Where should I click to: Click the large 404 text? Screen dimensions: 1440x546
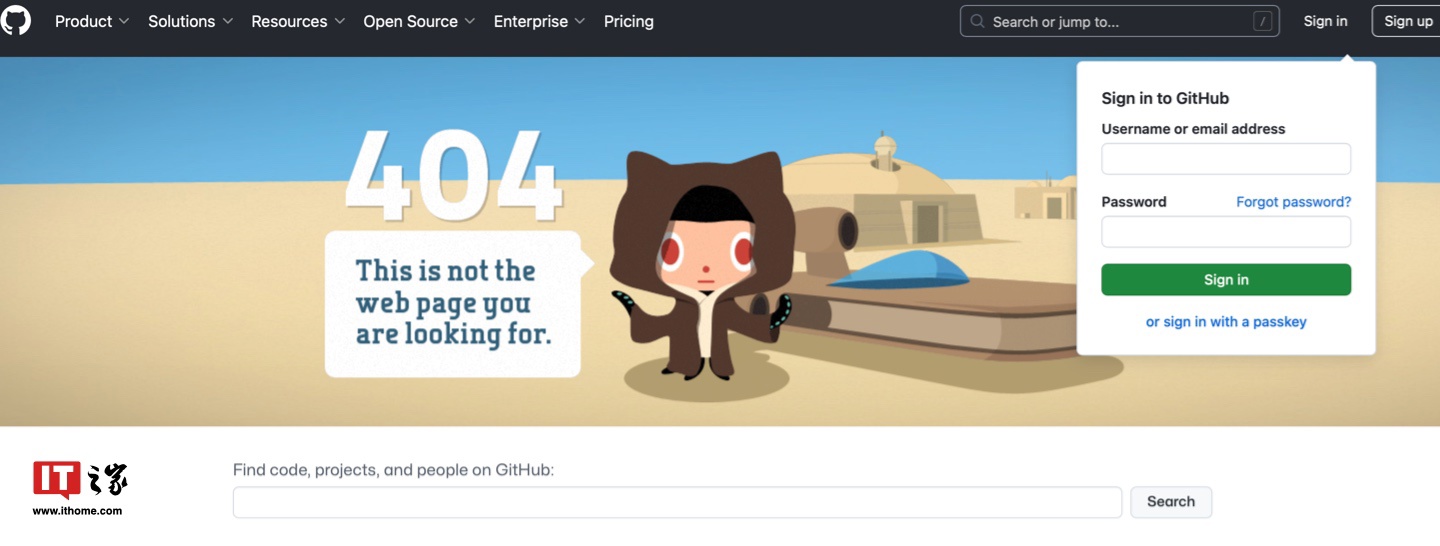tap(453, 175)
